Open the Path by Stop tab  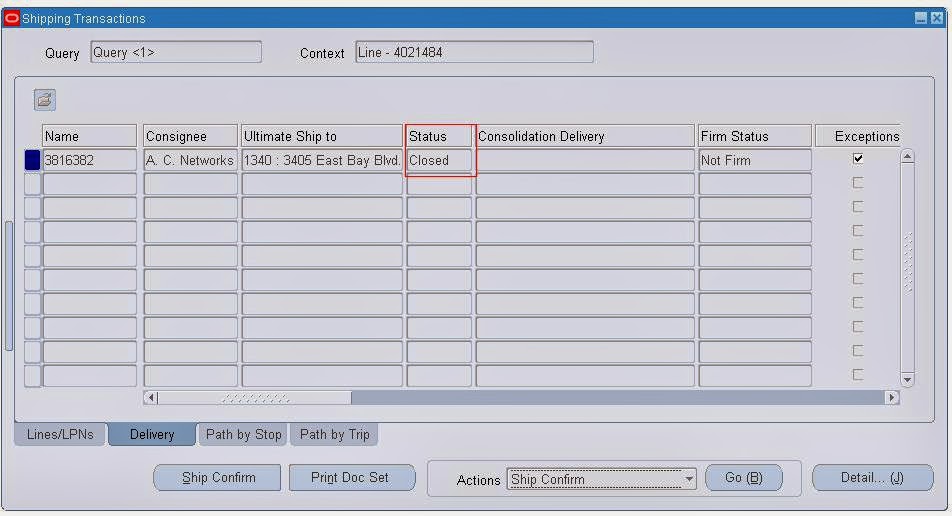pos(243,435)
